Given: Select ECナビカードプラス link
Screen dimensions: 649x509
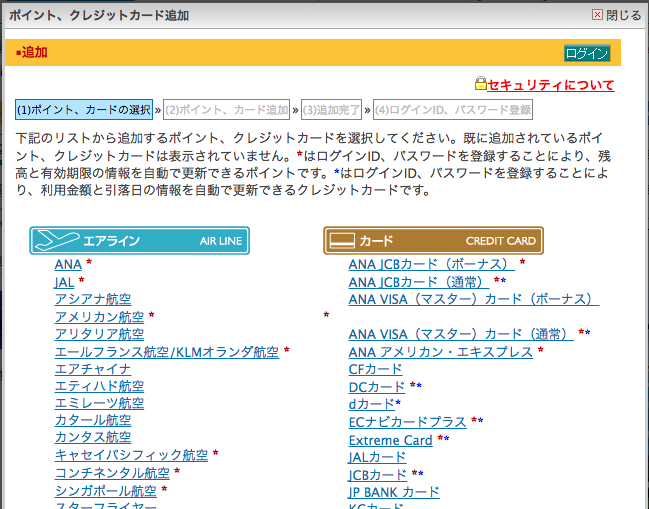Looking at the screenshot, I should click(x=408, y=422).
